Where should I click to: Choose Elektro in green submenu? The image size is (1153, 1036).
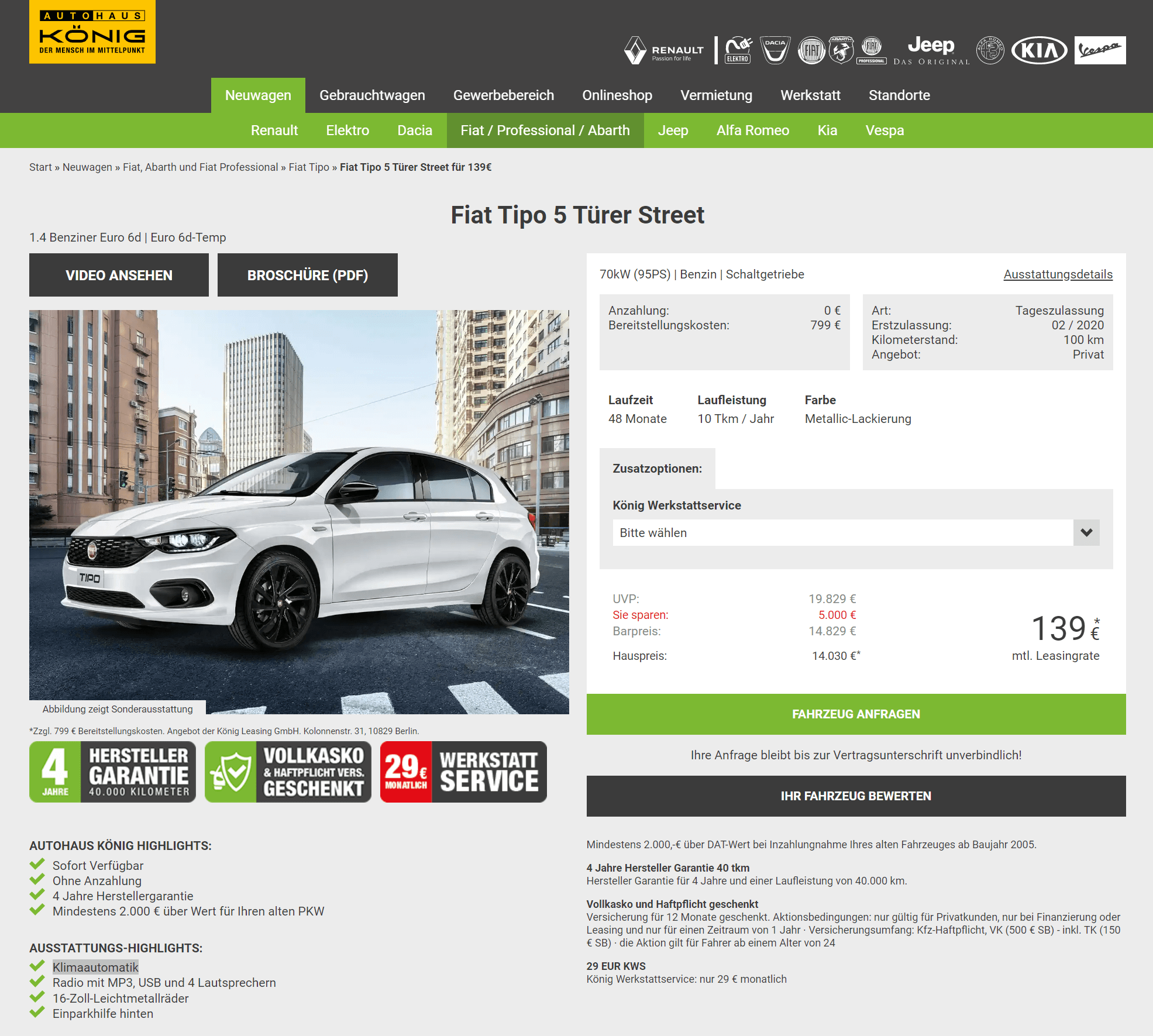(347, 130)
